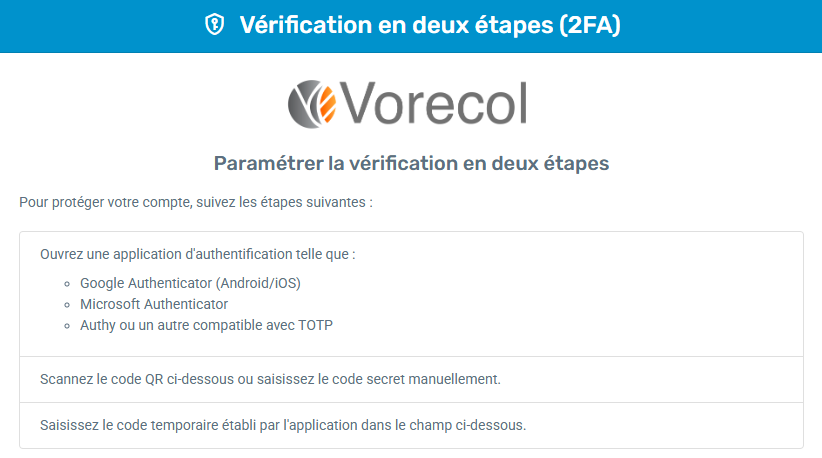Click the Authy or TOTP compatible list item

click(207, 325)
